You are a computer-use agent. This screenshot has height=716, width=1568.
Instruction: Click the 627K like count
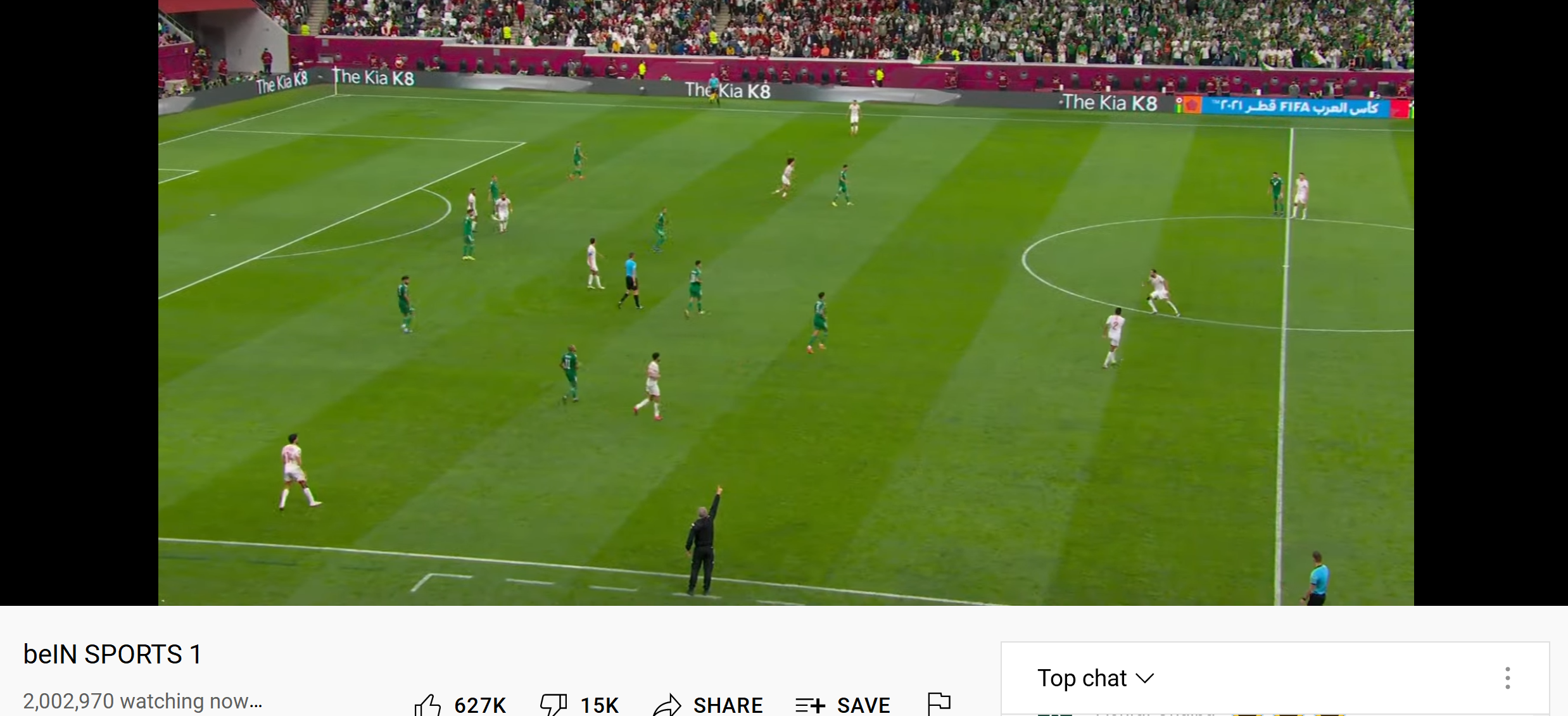click(480, 705)
